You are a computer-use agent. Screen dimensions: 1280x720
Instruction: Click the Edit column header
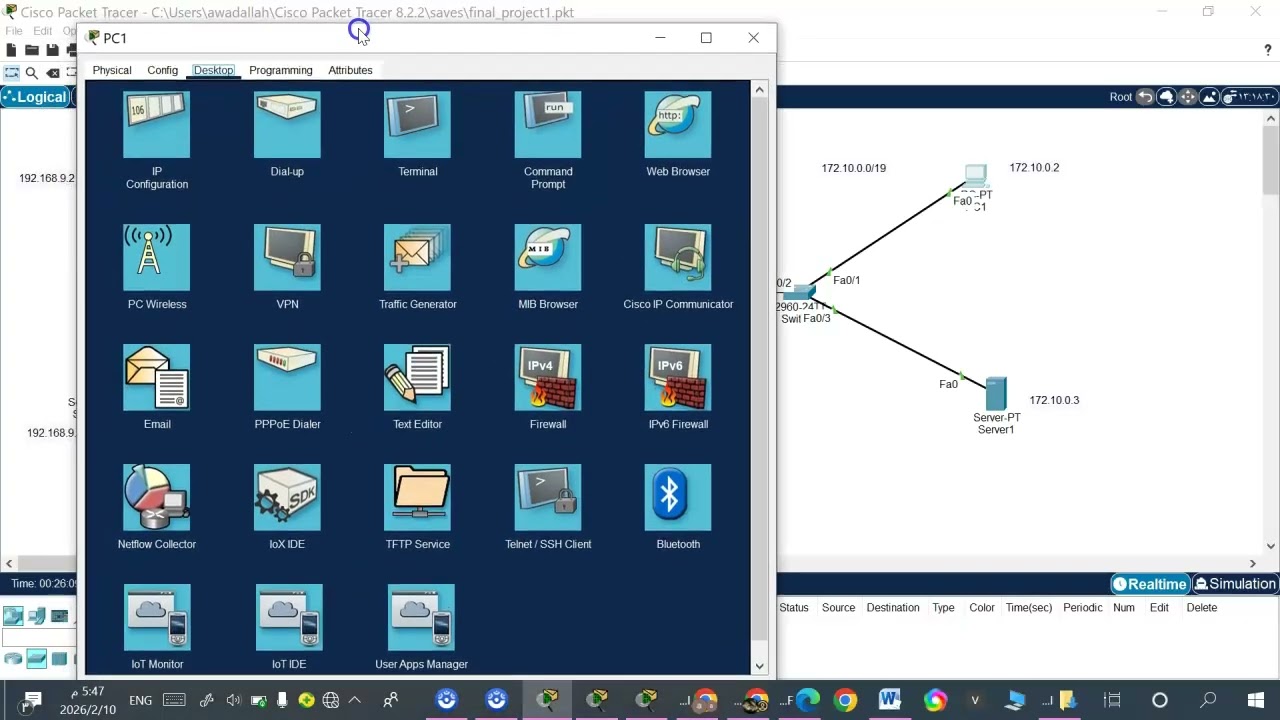point(1159,608)
